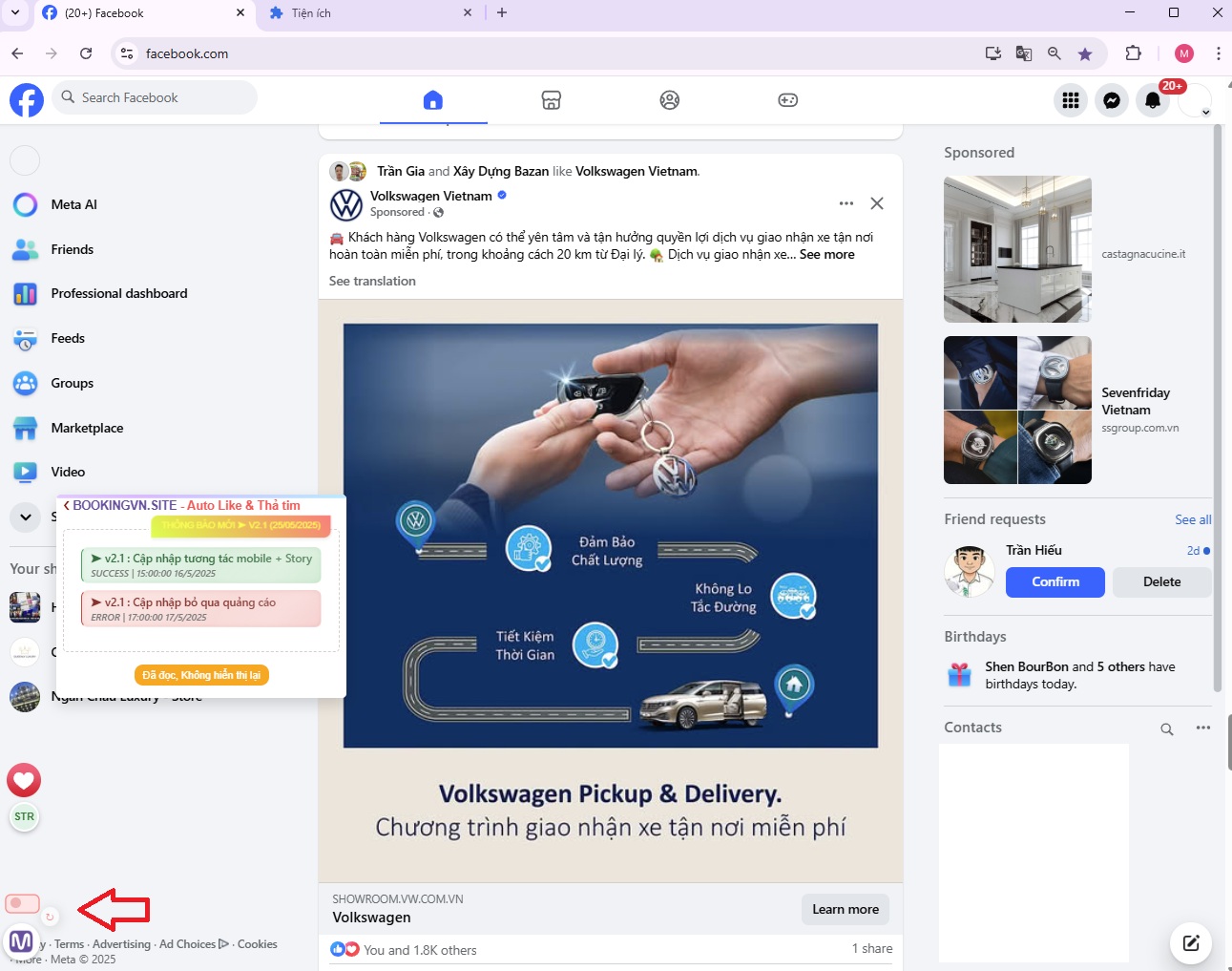Hide the Volkswagen Vietnam sponsored post

[877, 203]
